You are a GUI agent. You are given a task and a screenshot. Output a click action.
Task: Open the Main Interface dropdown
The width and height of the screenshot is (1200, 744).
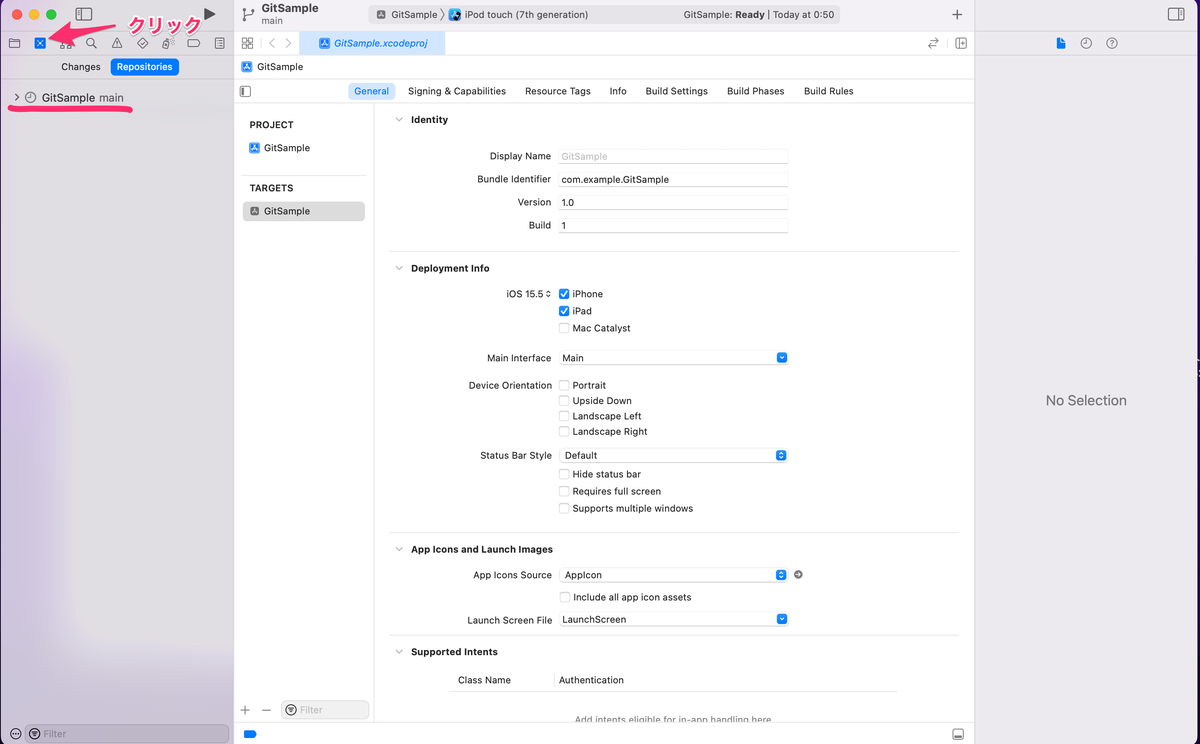673,358
